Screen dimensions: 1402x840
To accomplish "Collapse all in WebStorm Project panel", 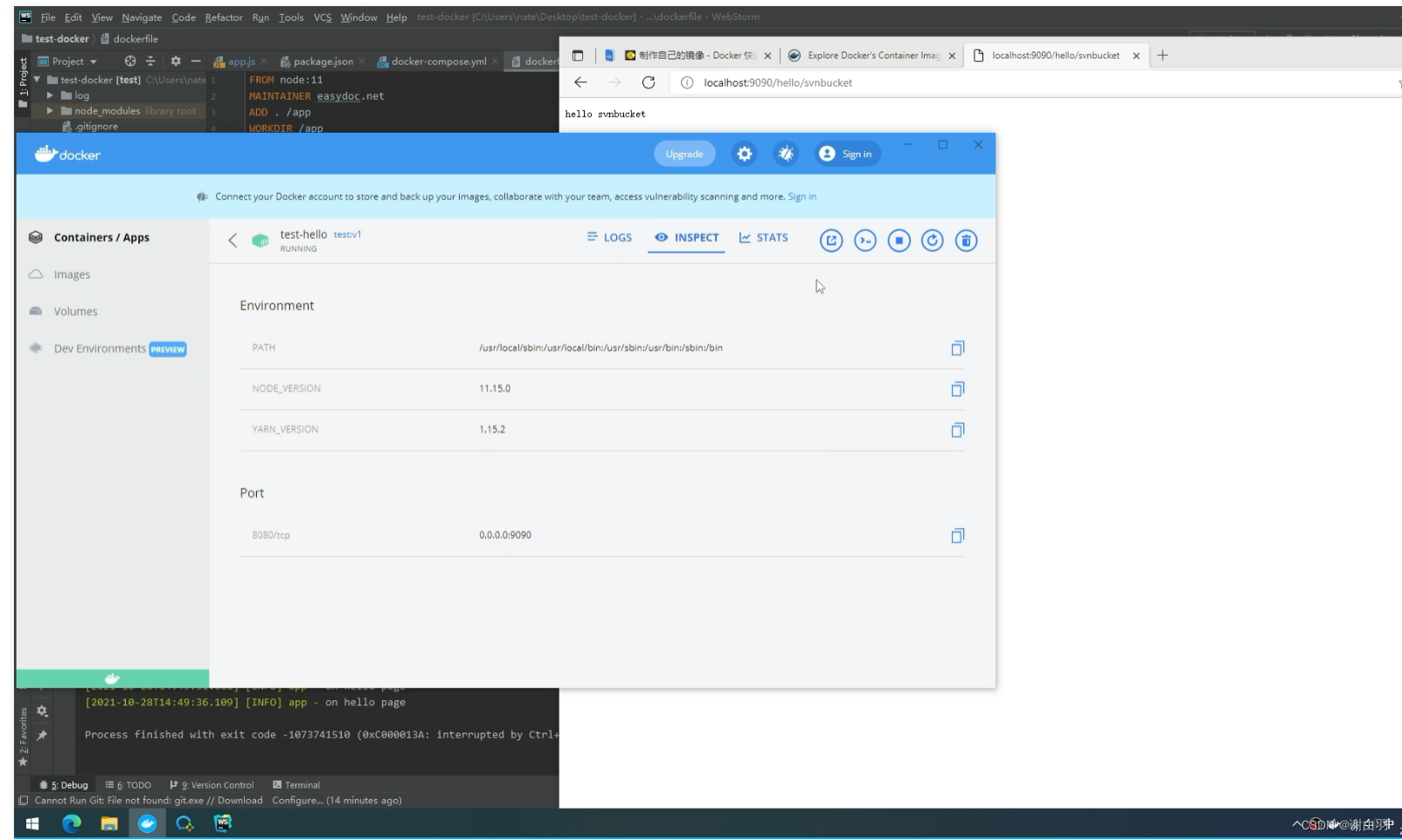I will click(x=150, y=61).
